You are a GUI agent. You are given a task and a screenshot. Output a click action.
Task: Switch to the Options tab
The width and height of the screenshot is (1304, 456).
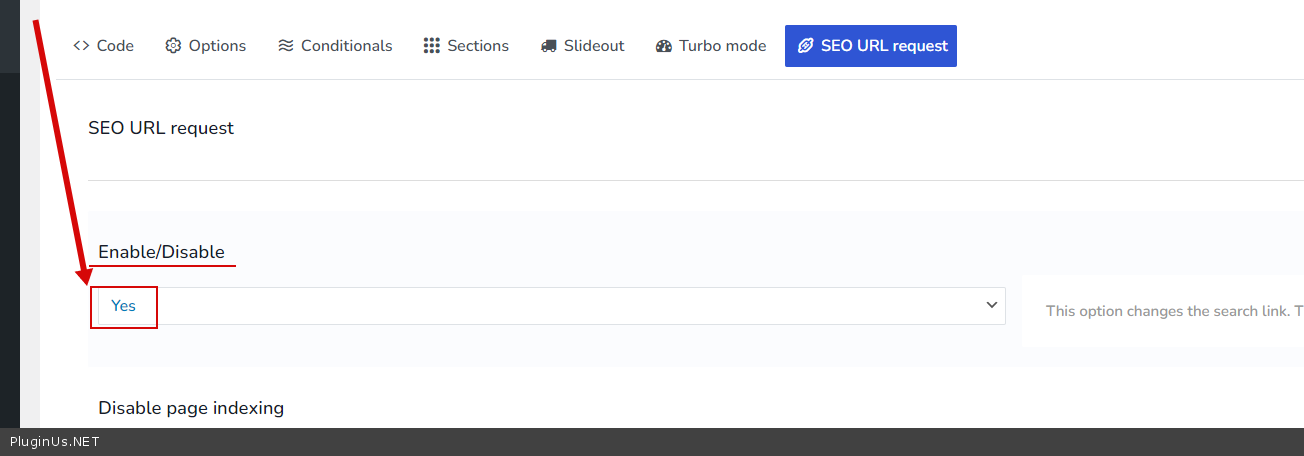coord(217,46)
